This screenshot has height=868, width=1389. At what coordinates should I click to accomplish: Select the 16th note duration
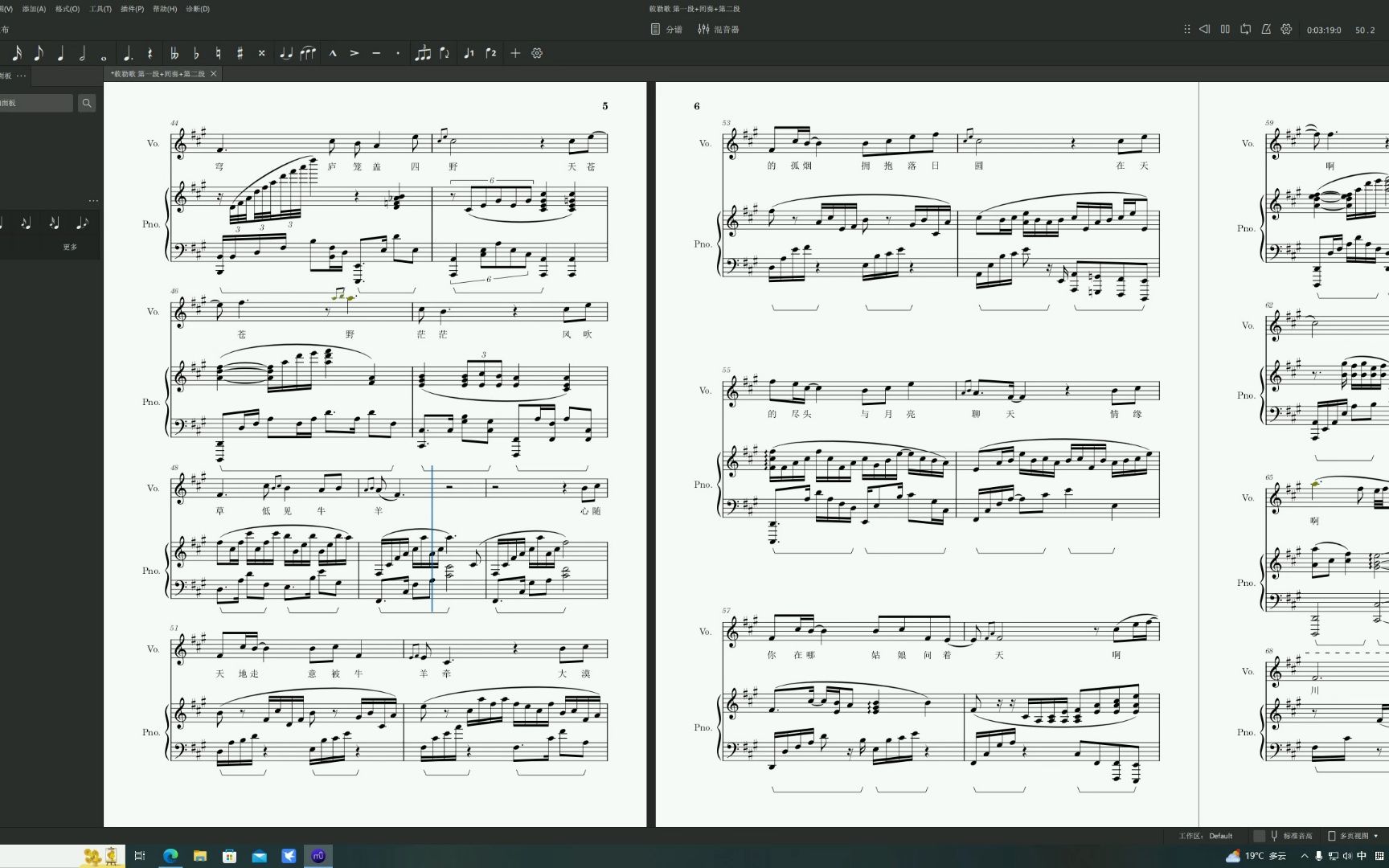point(16,53)
